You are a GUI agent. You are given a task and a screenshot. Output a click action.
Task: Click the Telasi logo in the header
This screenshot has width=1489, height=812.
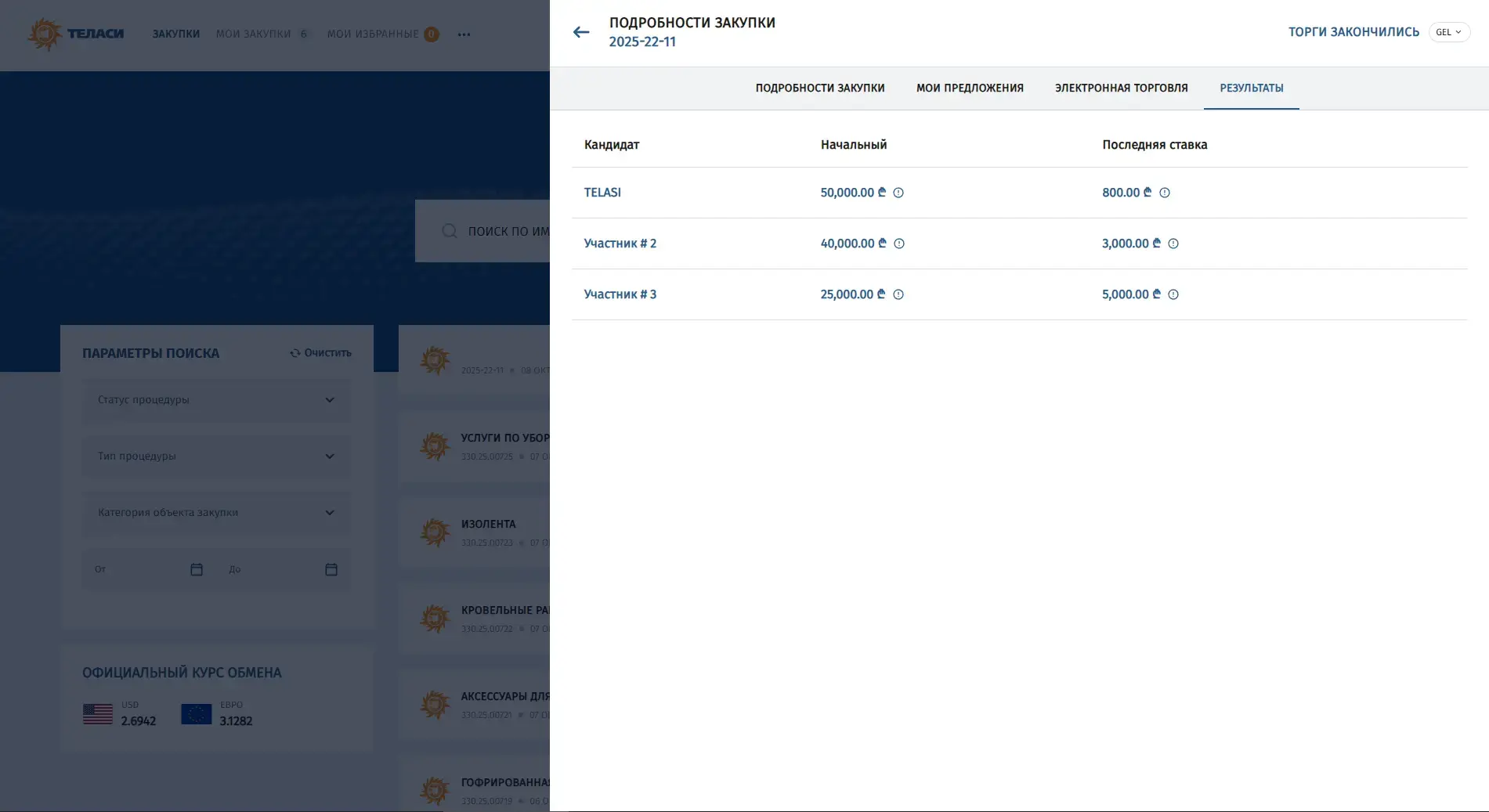pyautogui.click(x=76, y=34)
